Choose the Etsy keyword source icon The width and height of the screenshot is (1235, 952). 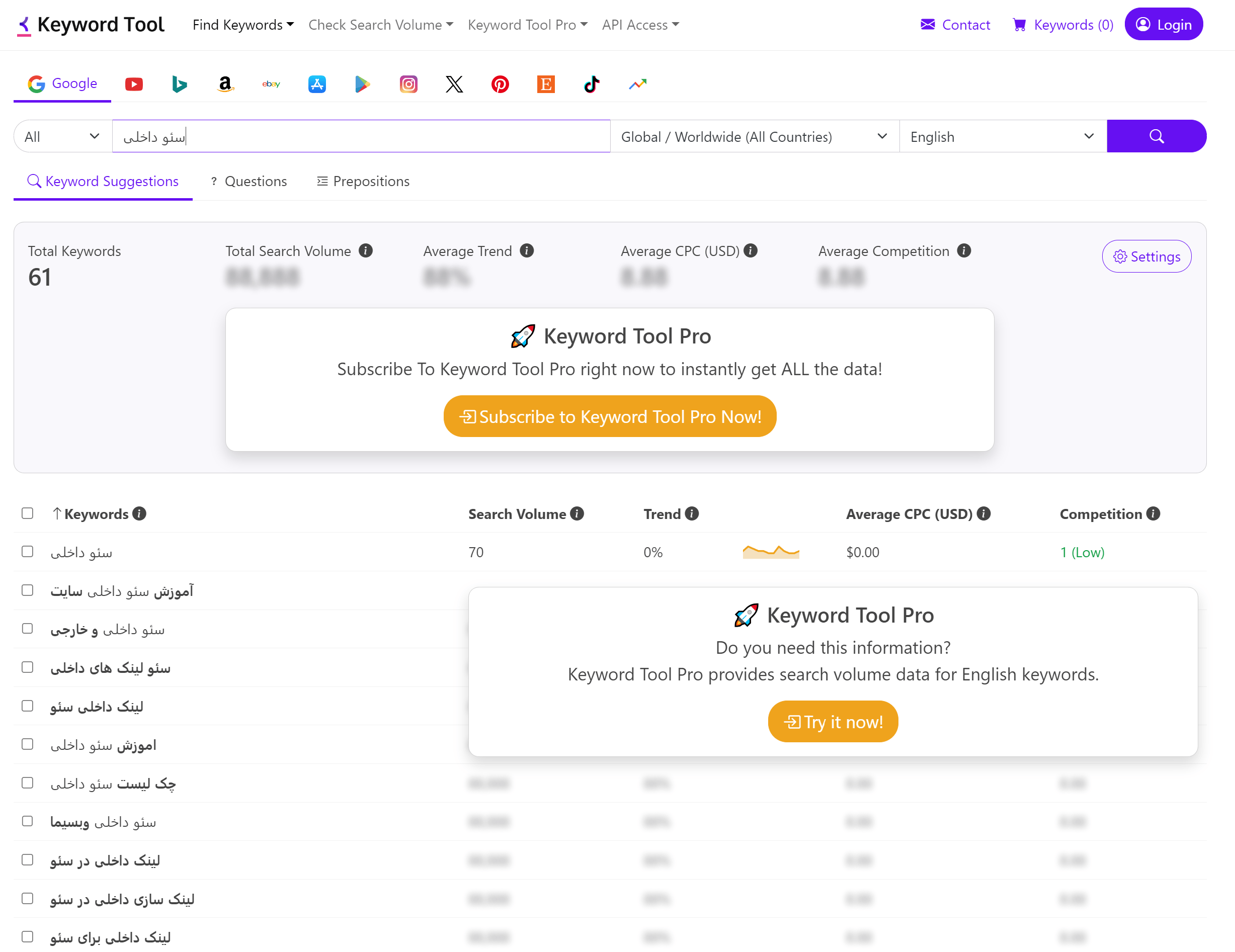[546, 84]
